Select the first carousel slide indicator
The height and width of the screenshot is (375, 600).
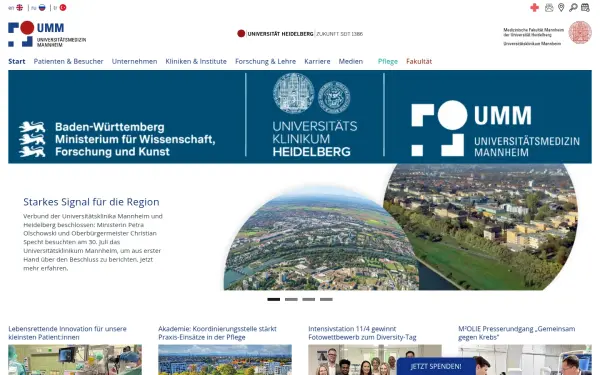[x=274, y=299]
